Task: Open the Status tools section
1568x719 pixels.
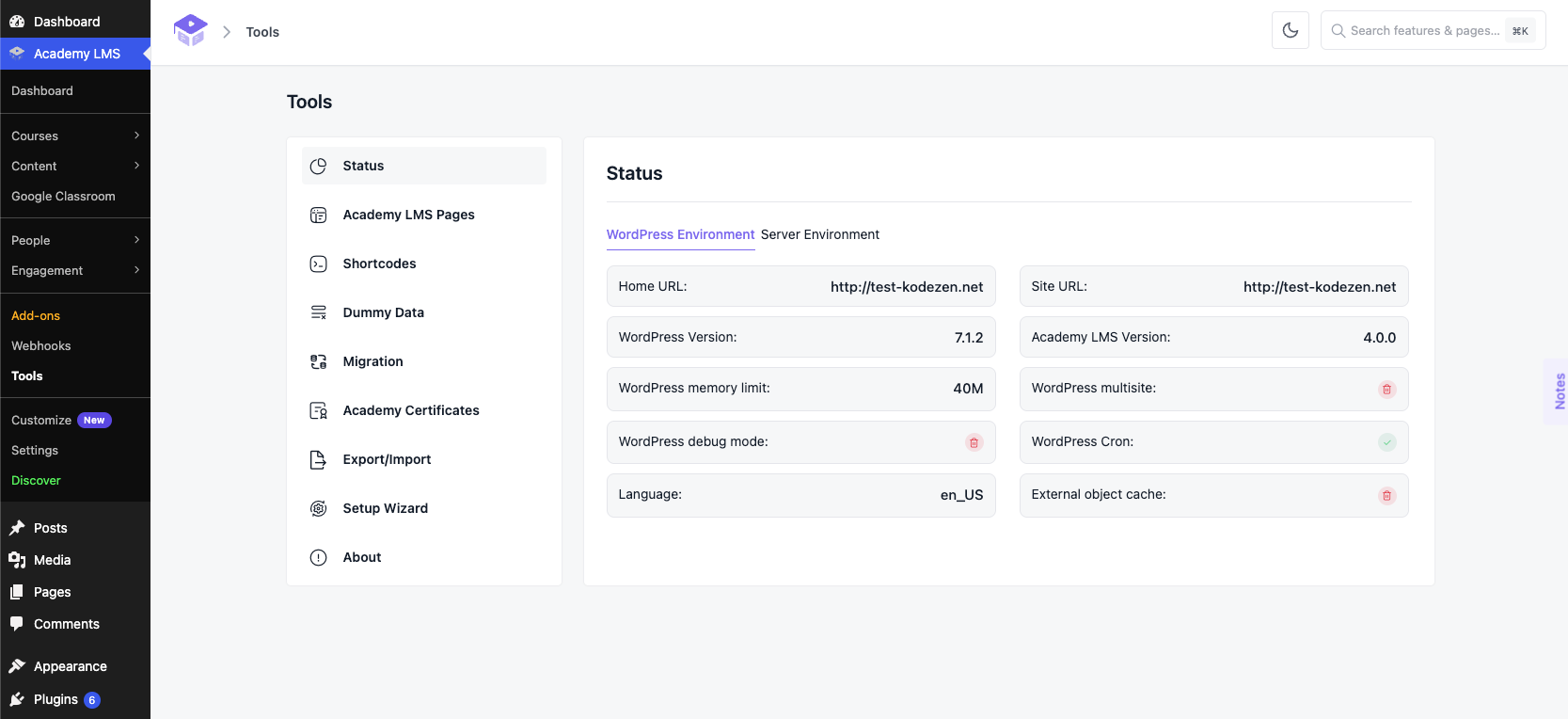Action: tap(424, 166)
